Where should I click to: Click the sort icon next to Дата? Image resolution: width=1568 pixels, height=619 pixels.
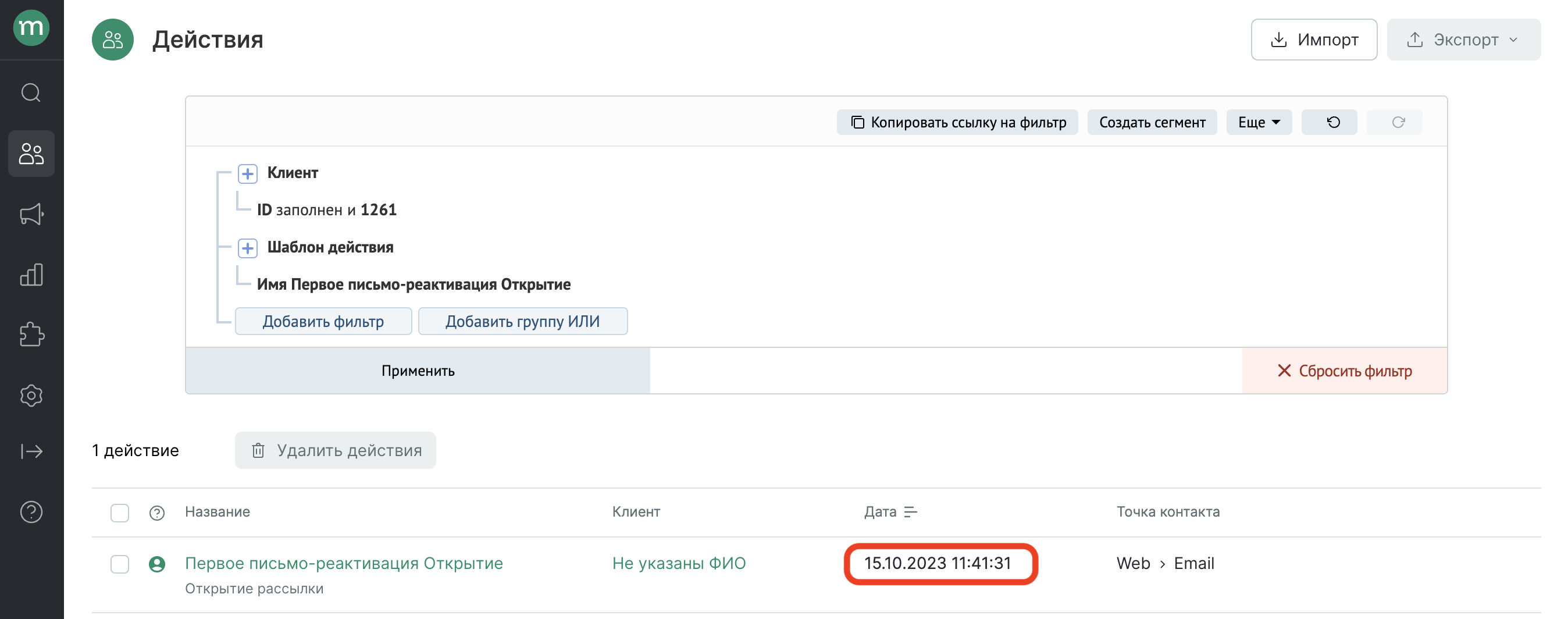(x=911, y=513)
